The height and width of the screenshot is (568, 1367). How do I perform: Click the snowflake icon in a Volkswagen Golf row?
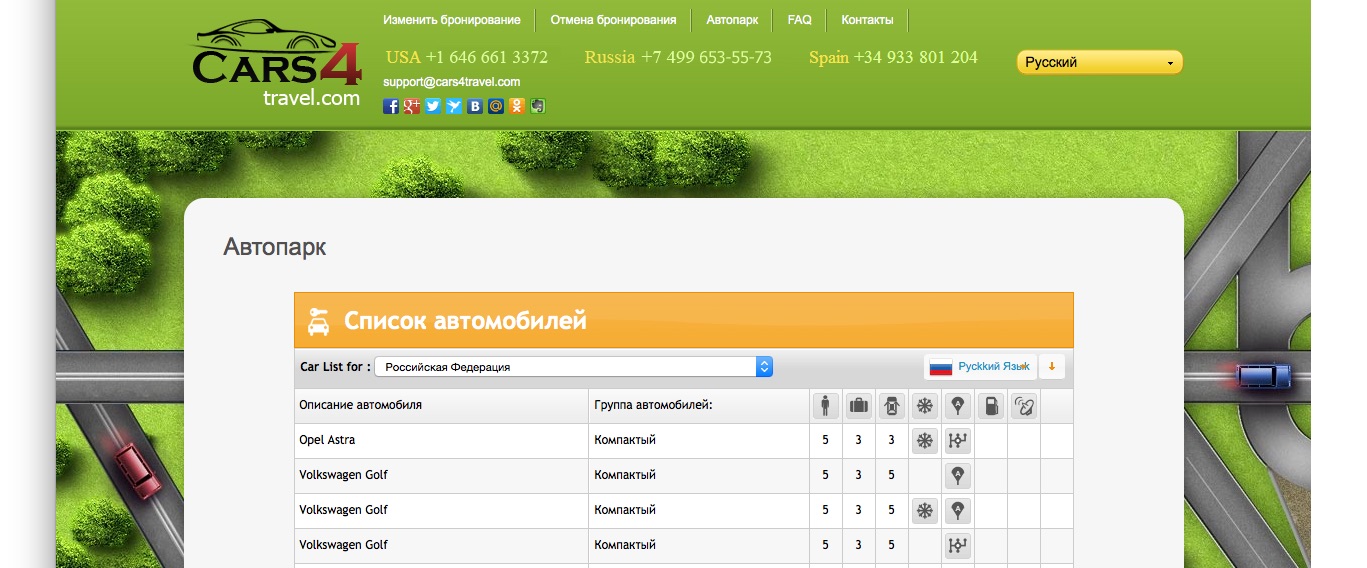point(925,510)
